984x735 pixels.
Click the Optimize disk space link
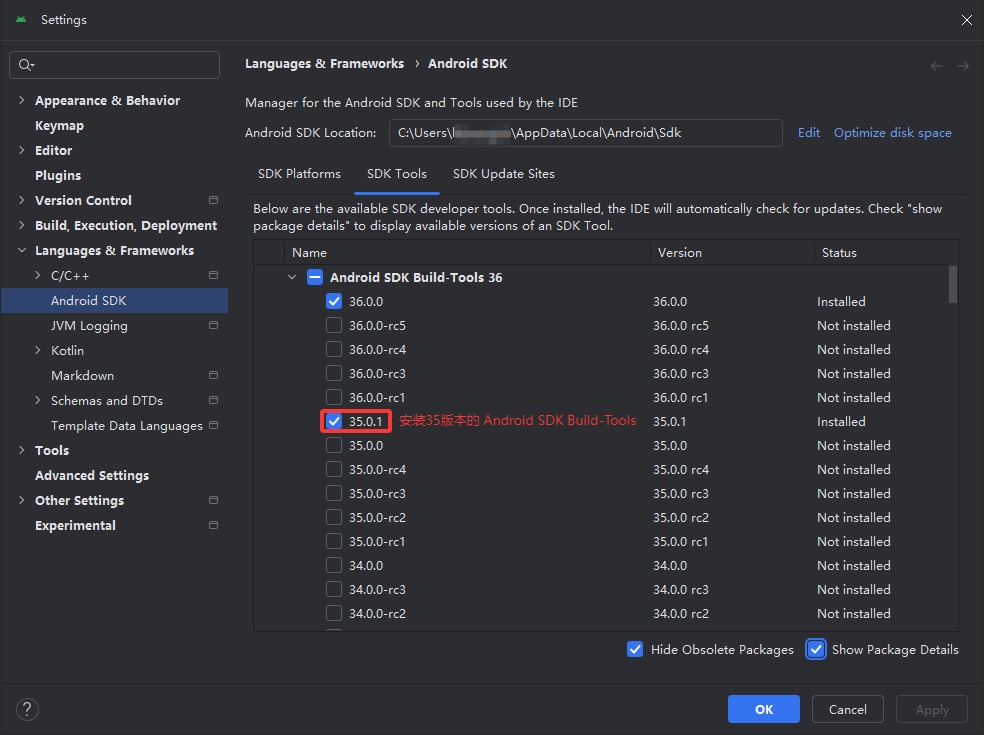point(892,132)
